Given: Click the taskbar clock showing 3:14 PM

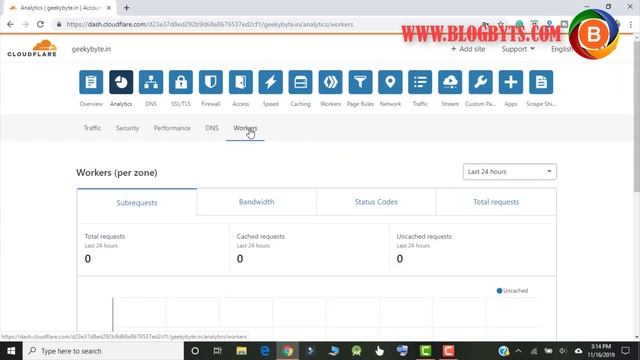Looking at the screenshot, I should (x=601, y=351).
